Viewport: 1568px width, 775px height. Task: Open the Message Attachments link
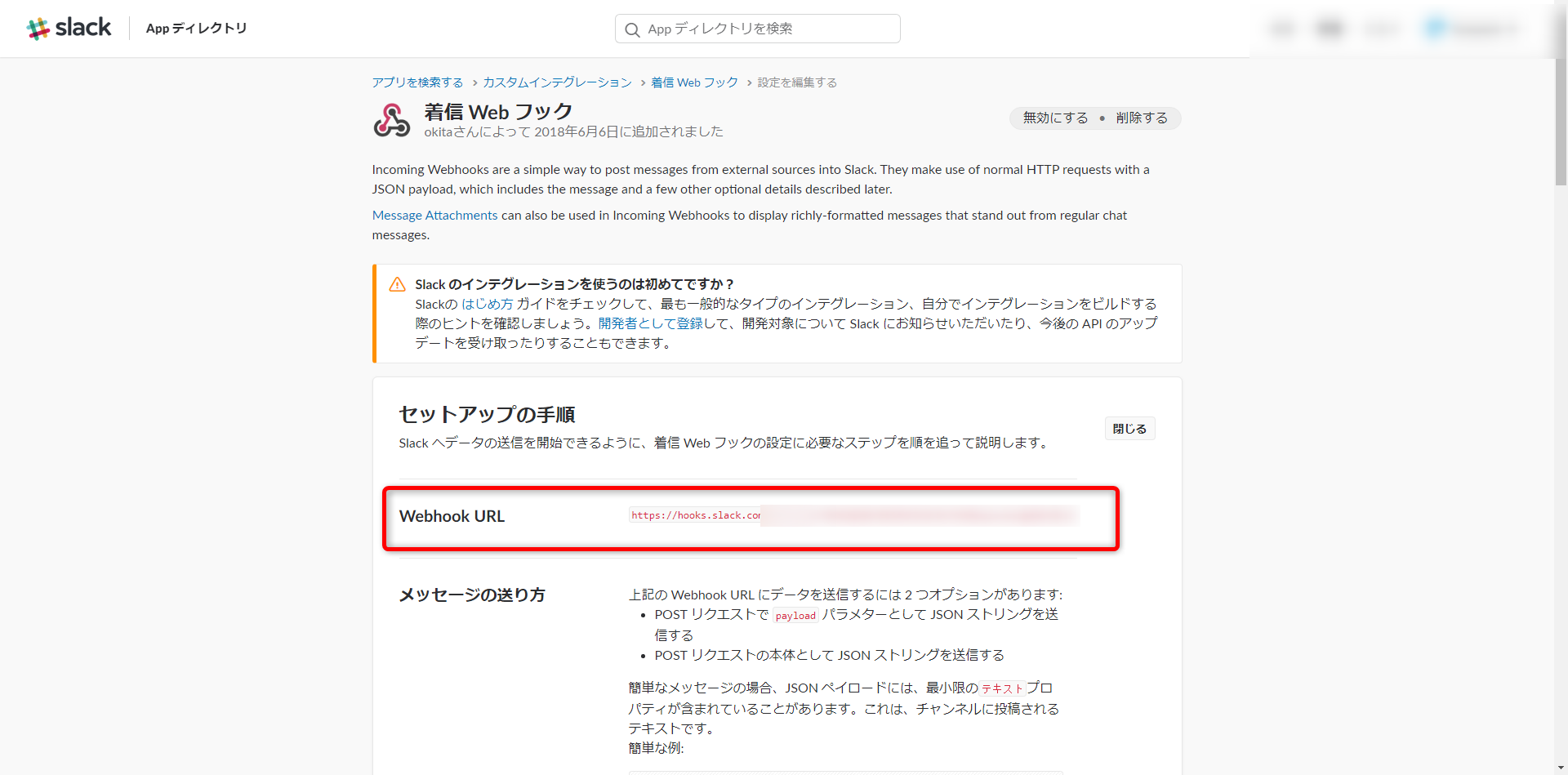click(x=434, y=216)
